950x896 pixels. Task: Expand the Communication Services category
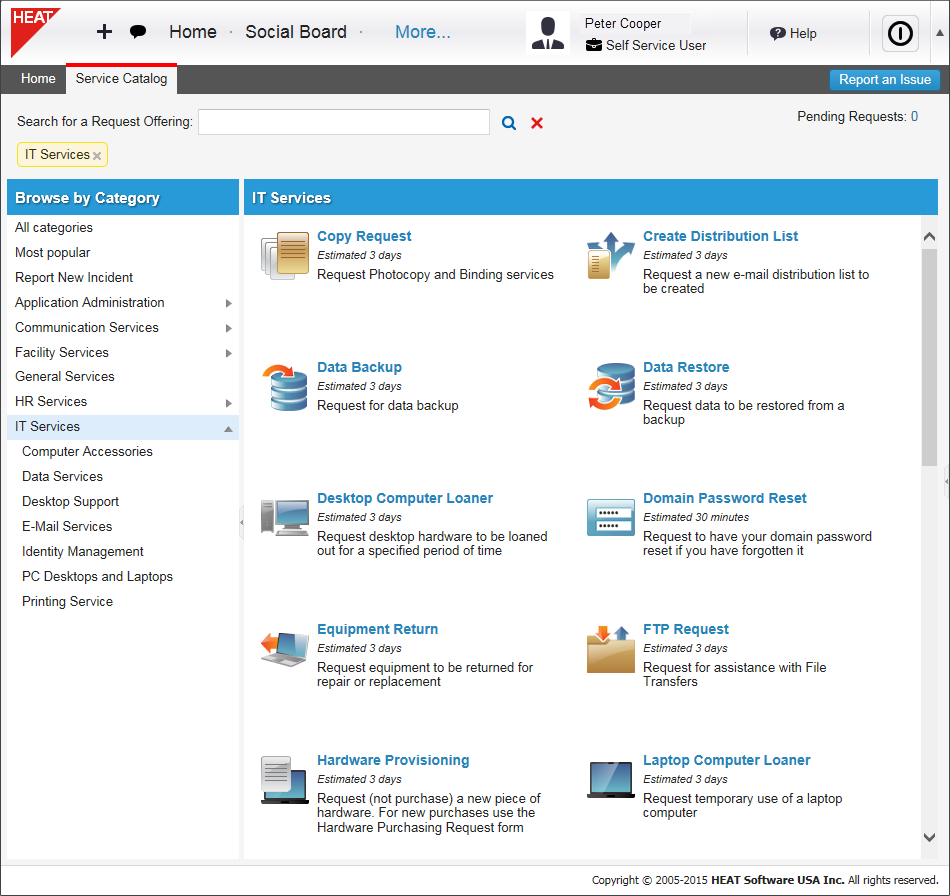230,327
